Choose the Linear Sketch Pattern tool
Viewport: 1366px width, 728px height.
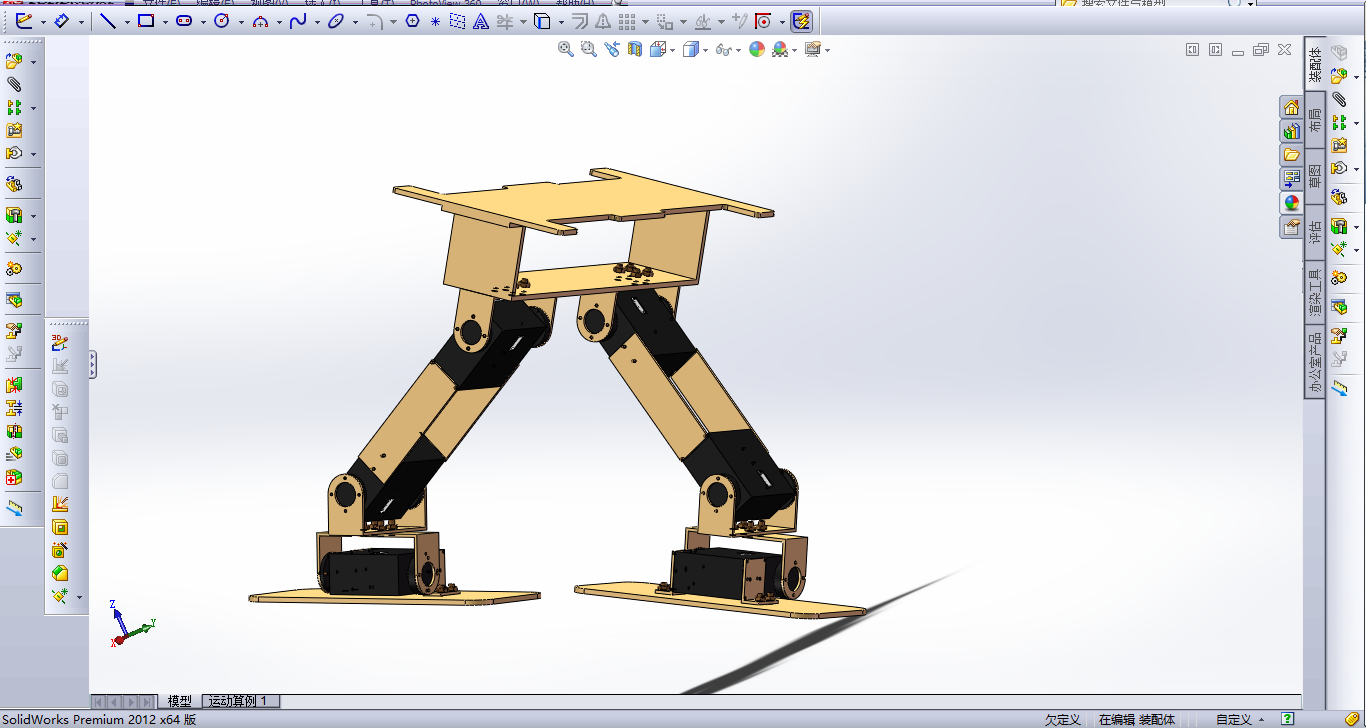click(x=627, y=21)
